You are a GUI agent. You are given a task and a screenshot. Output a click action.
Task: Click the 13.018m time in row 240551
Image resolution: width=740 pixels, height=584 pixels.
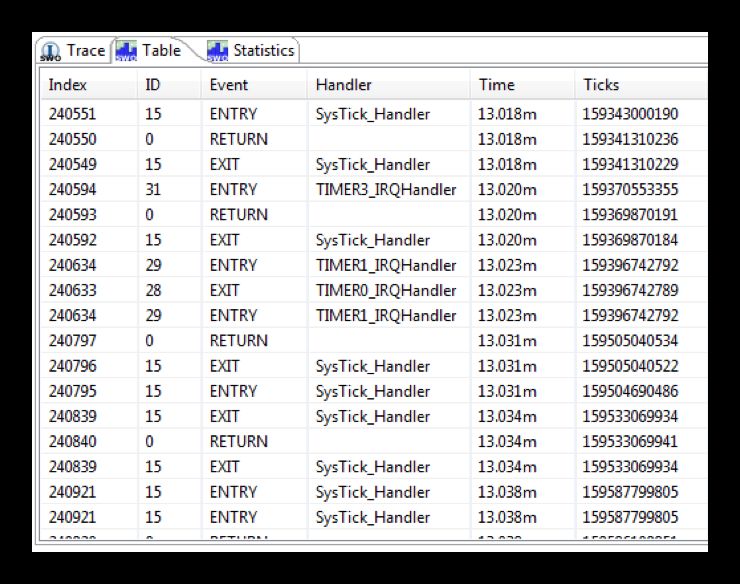[507, 114]
